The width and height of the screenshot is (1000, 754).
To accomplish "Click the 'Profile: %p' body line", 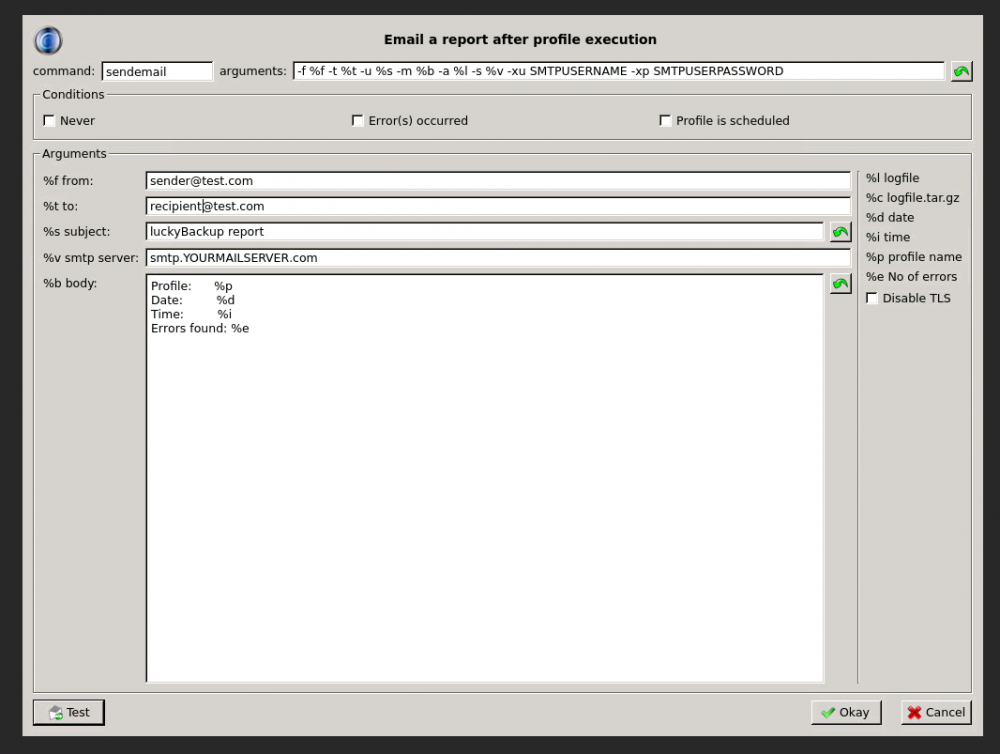I will point(191,286).
